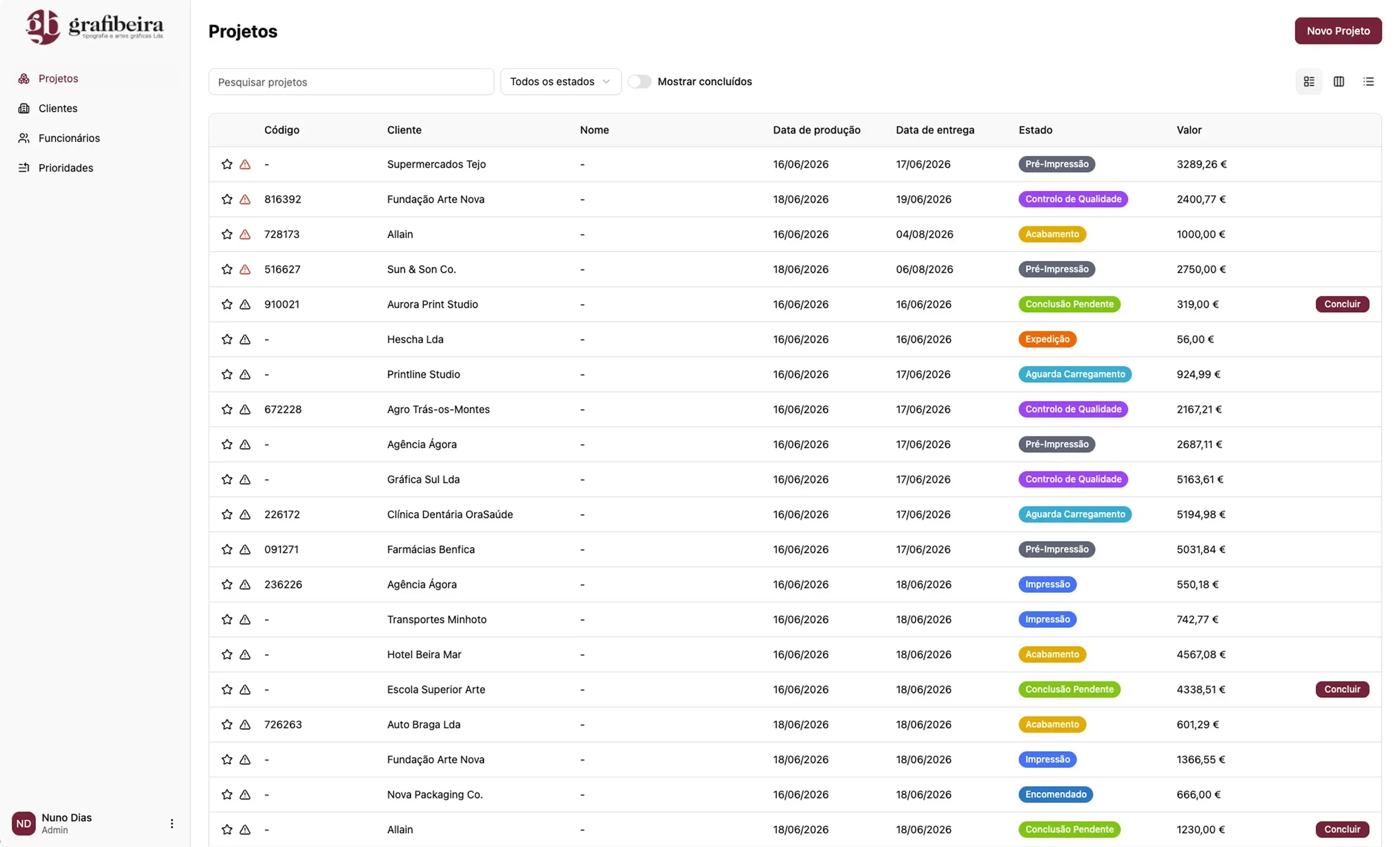Click Concluir for Aurora Print Studio
The height and width of the screenshot is (847, 1400).
pos(1341,304)
